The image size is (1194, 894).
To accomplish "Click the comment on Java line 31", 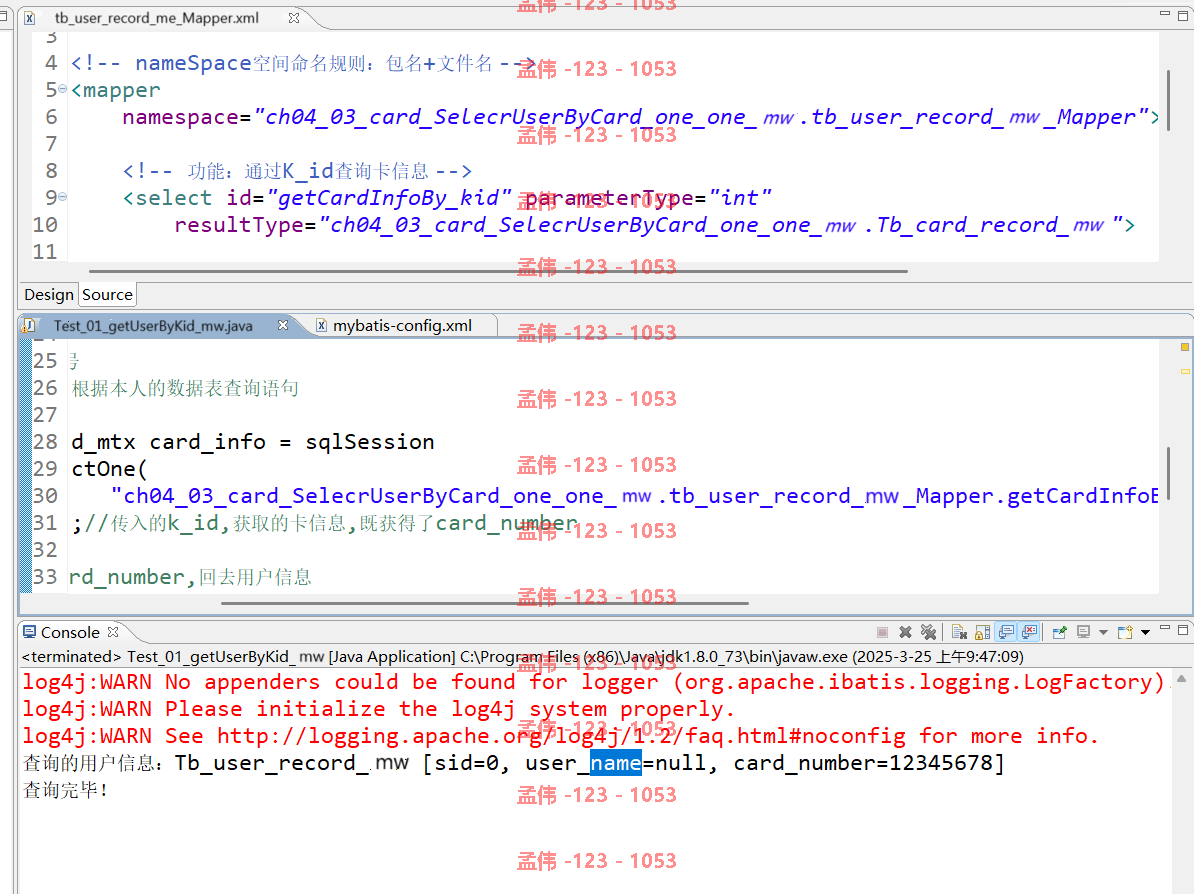I will (x=331, y=523).
